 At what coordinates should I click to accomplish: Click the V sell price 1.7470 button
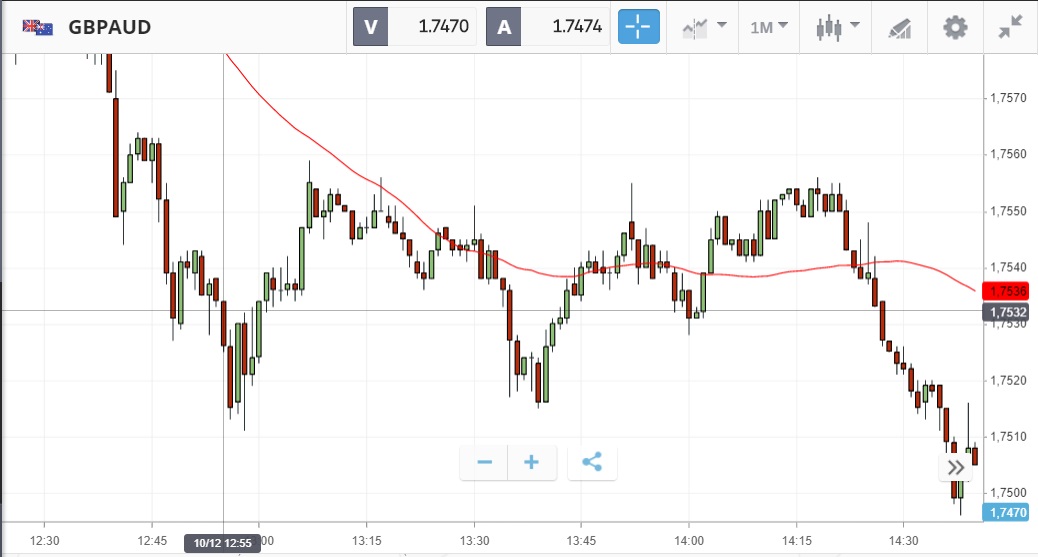[414, 27]
